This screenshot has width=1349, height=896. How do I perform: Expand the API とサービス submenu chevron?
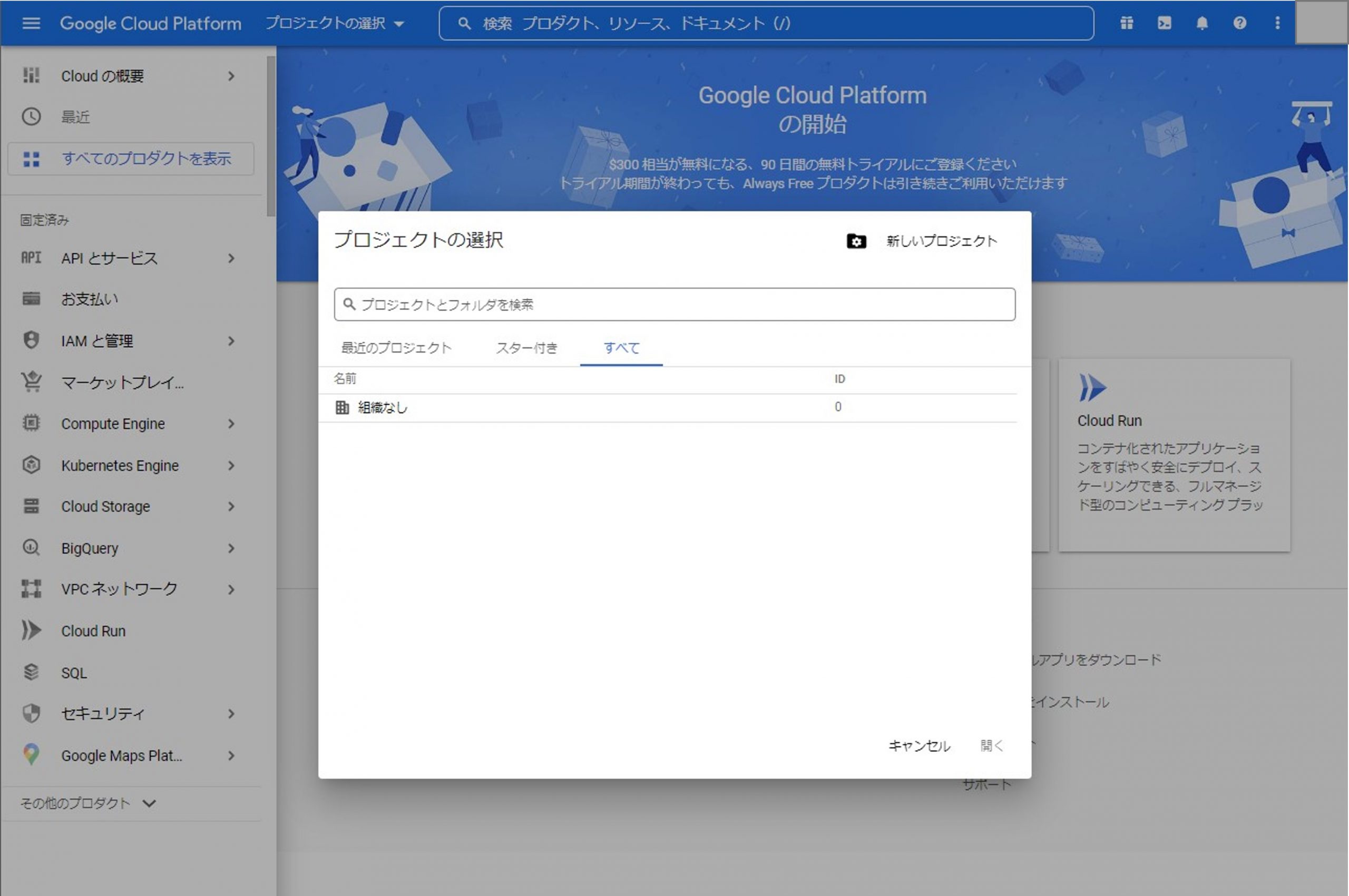point(231,258)
